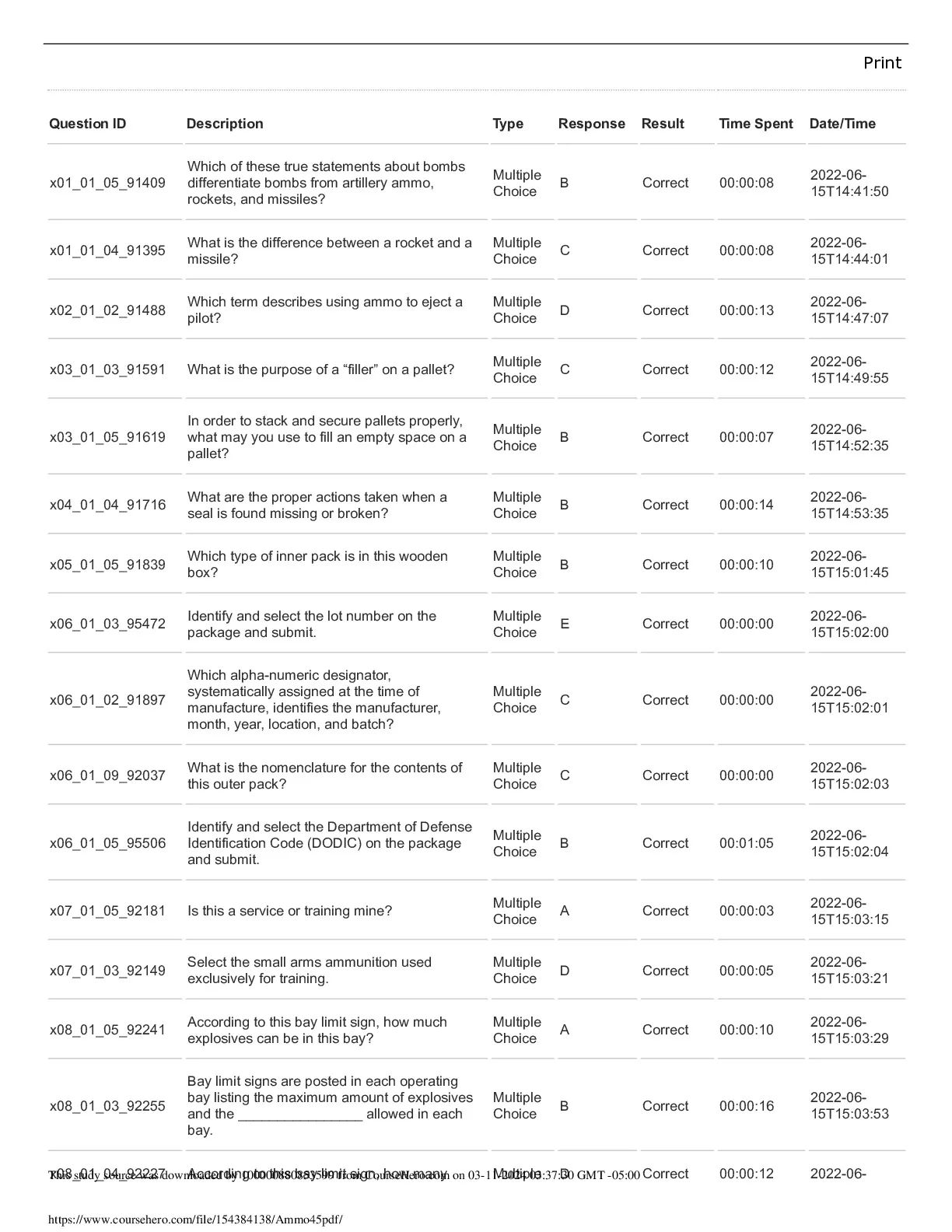This screenshot has height=1232, width=952.
Task: Click the Correct result for x07_01_03_92149
Action: tap(665, 971)
